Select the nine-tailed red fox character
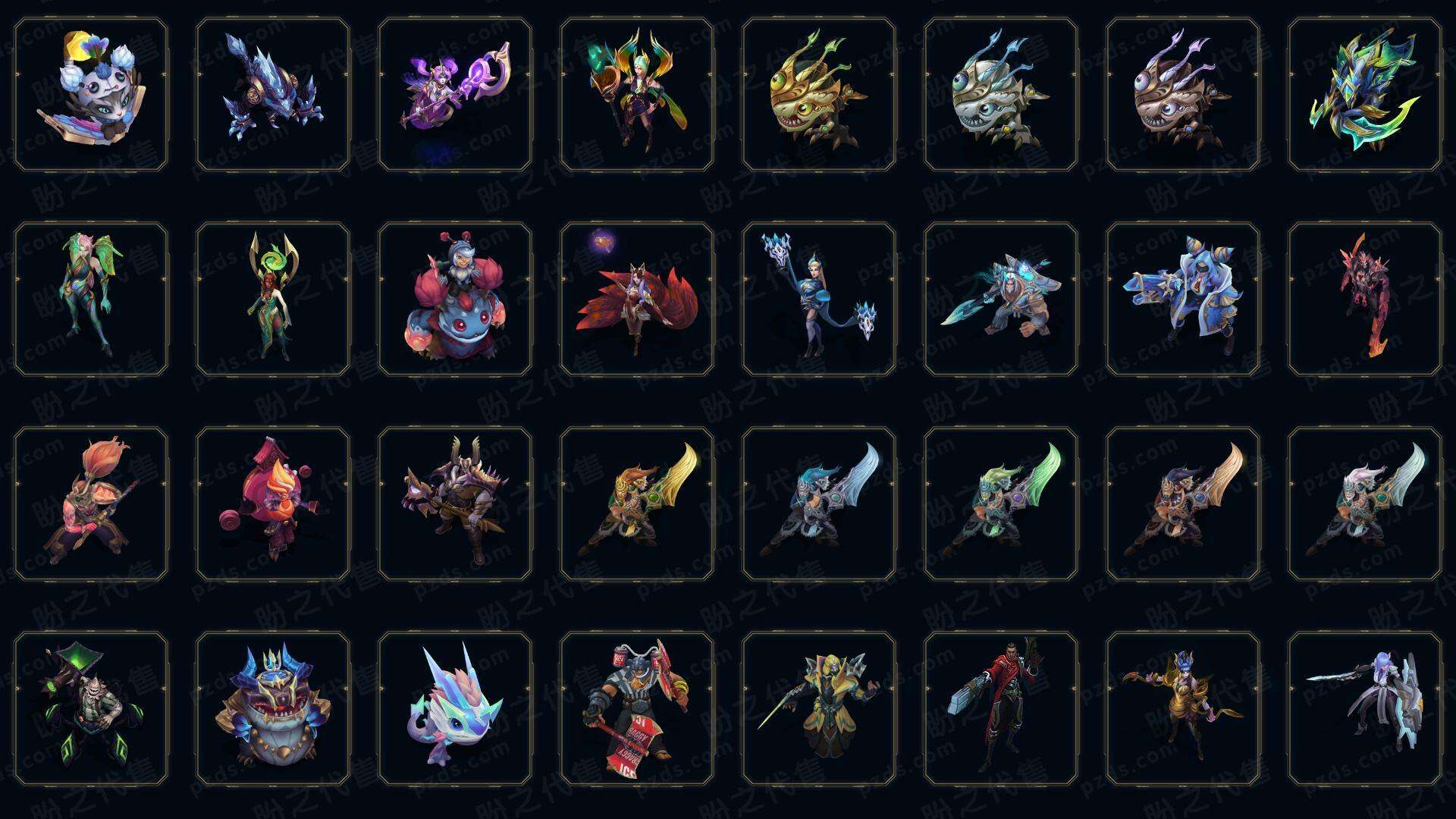 pos(637,299)
